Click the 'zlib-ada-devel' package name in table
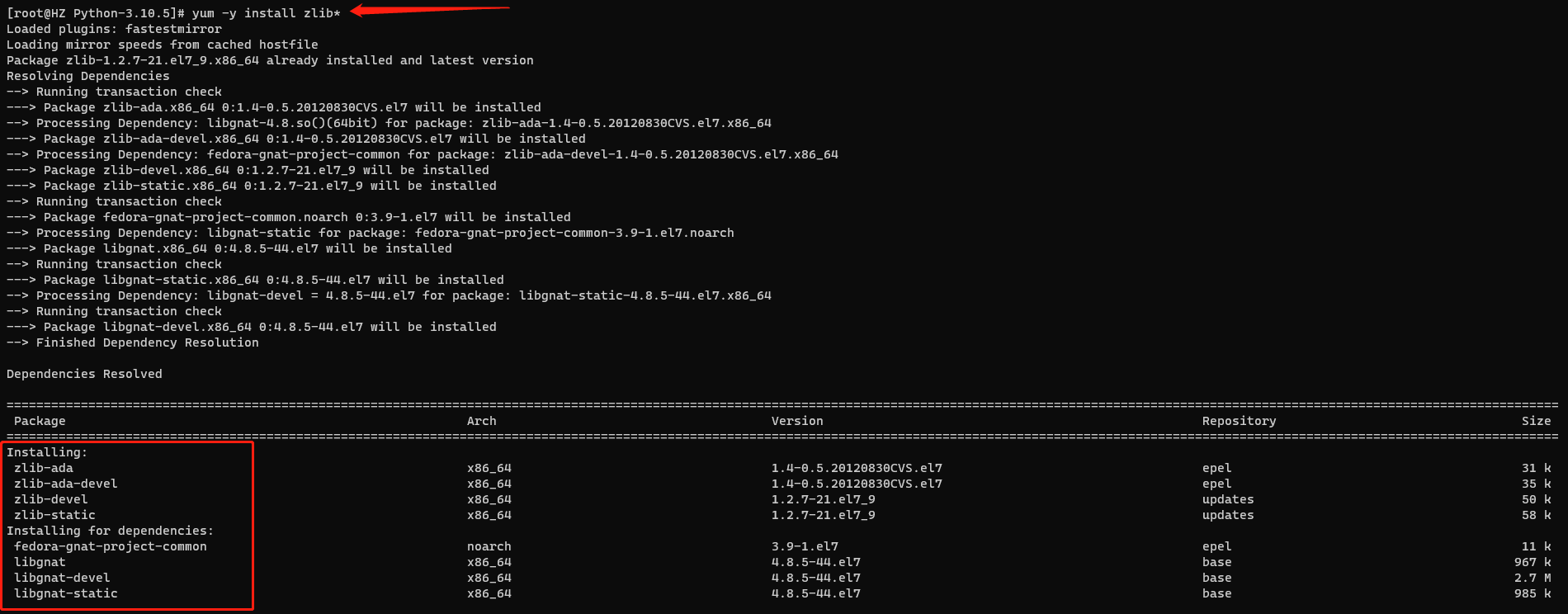The height and width of the screenshot is (614, 1568). click(66, 484)
